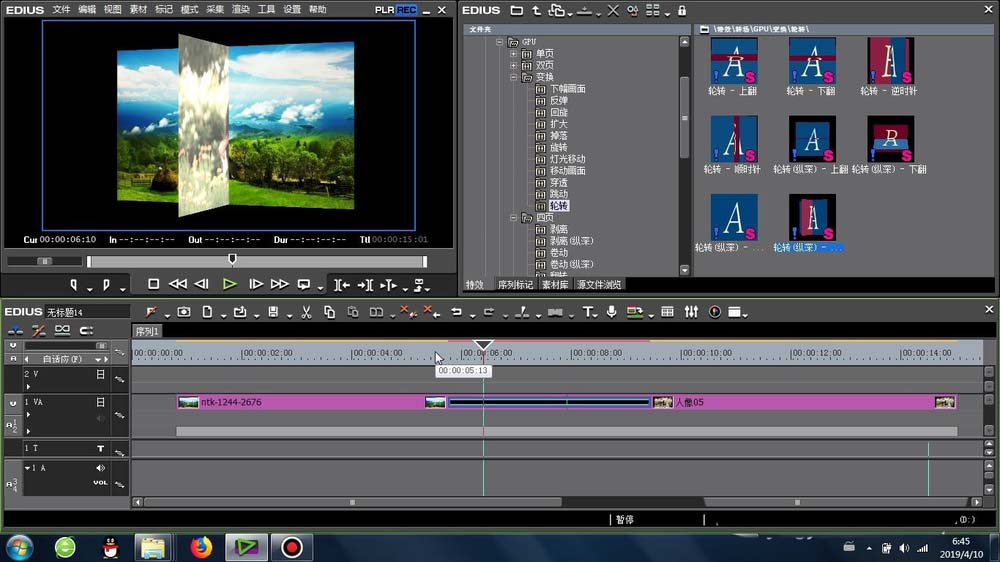Viewport: 1000px width, 562px height.
Task: Select the 旋转 effect in tree
Action: click(558, 147)
